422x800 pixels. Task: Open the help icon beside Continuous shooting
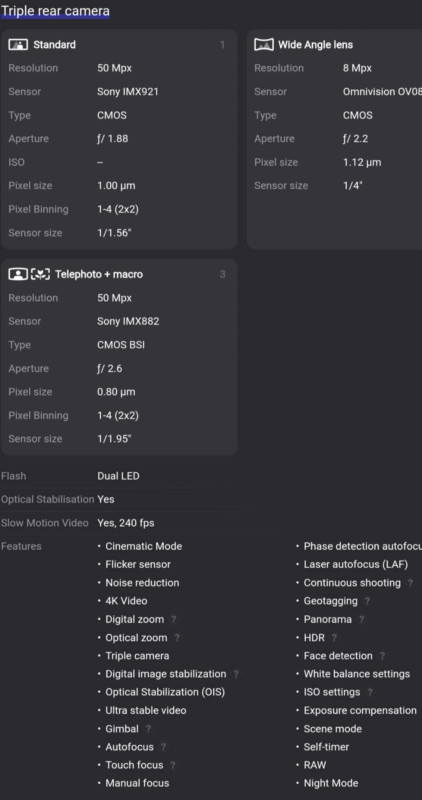pyautogui.click(x=410, y=583)
